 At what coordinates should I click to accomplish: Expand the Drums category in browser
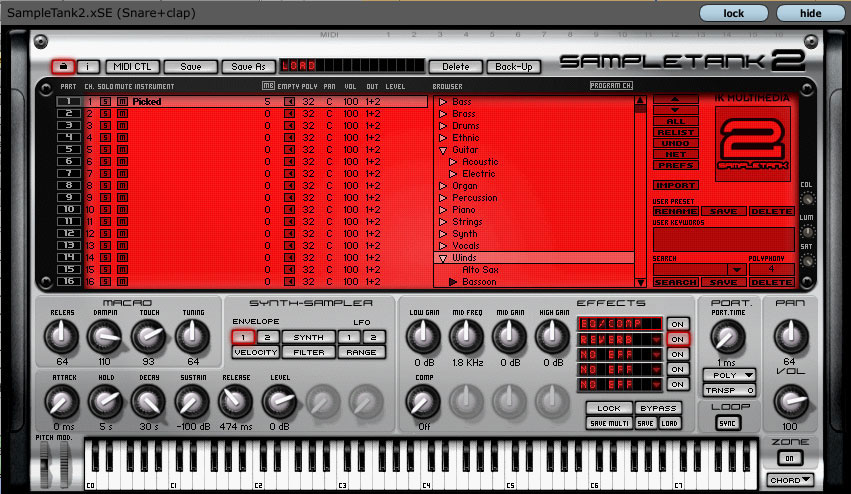click(x=442, y=126)
